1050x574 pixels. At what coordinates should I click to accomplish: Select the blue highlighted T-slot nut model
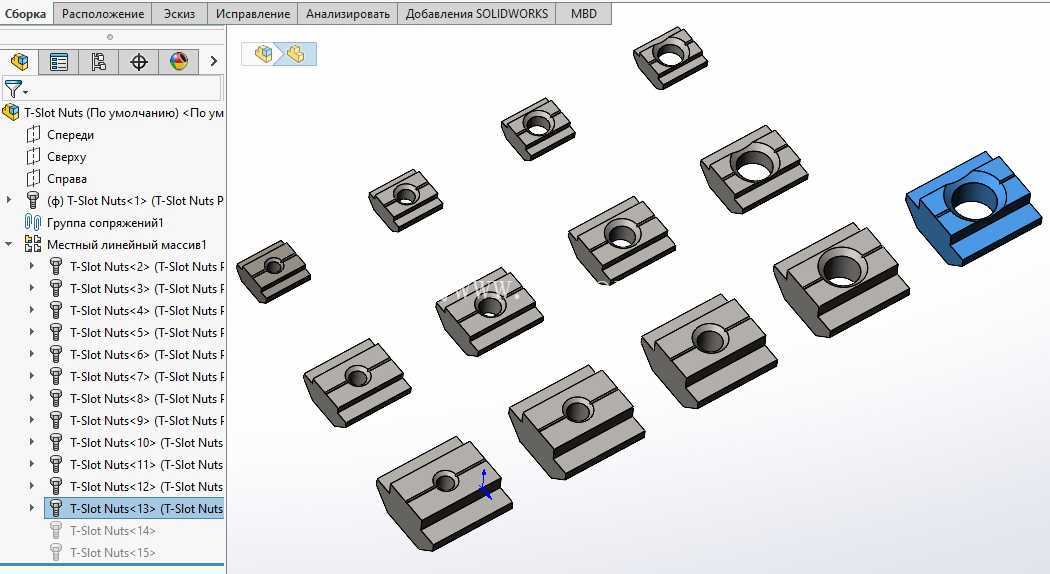coord(974,208)
